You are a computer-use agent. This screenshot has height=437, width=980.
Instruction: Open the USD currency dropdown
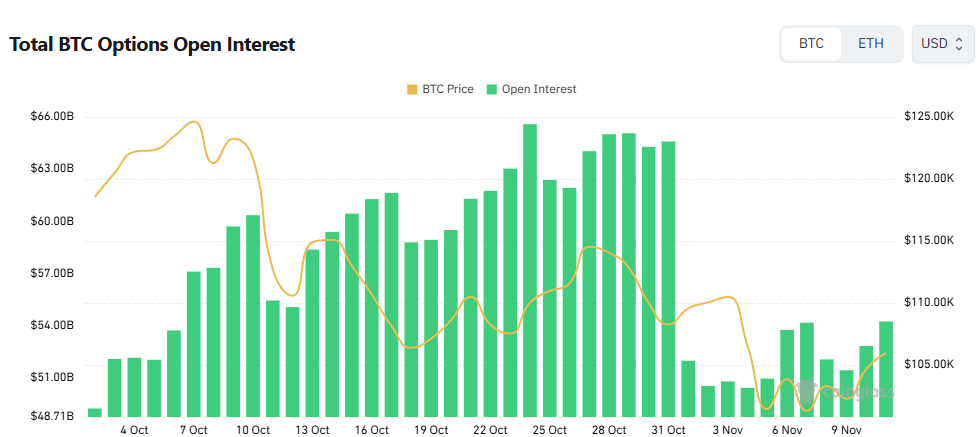pyautogui.click(x=942, y=44)
